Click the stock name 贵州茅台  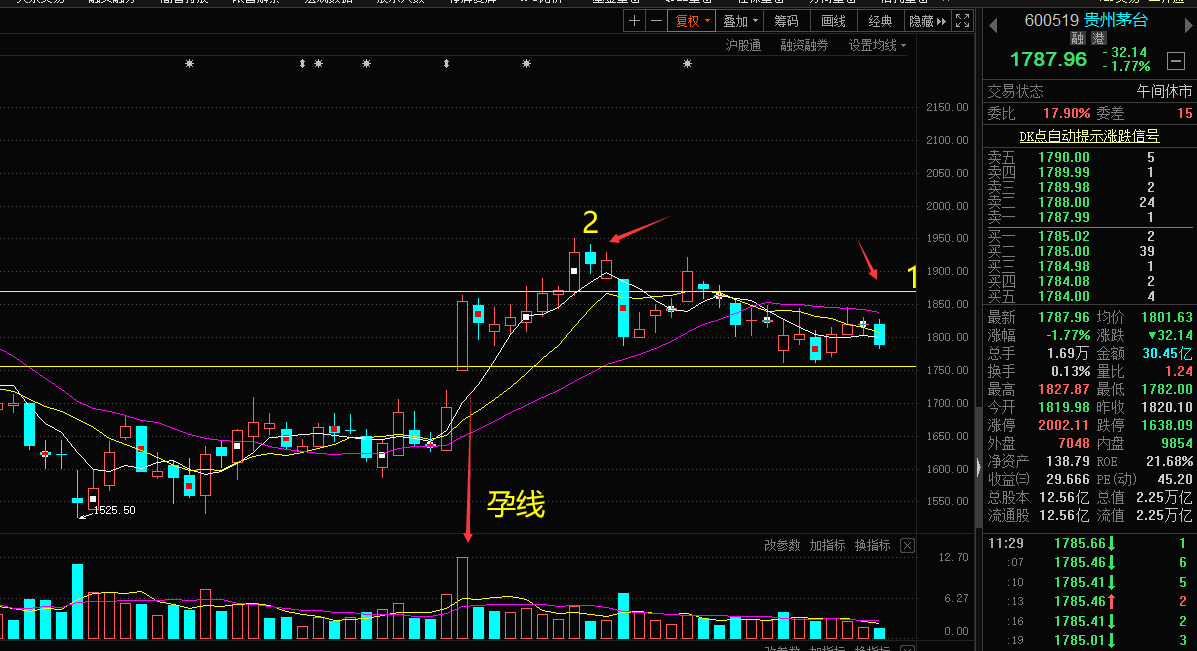coord(1116,20)
